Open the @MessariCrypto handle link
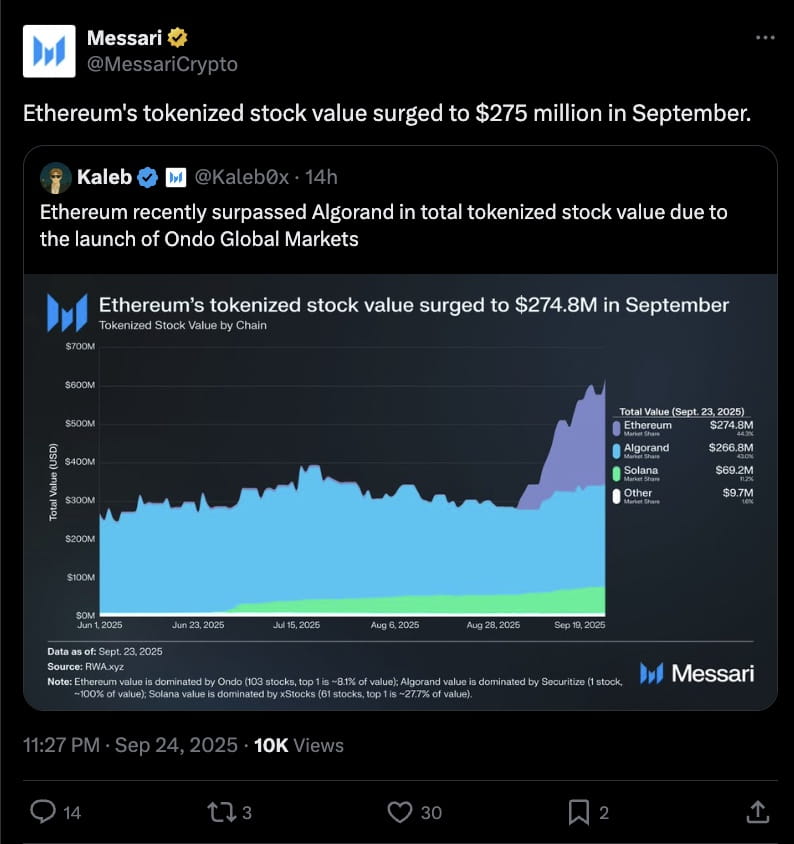This screenshot has height=844, width=794. point(162,64)
